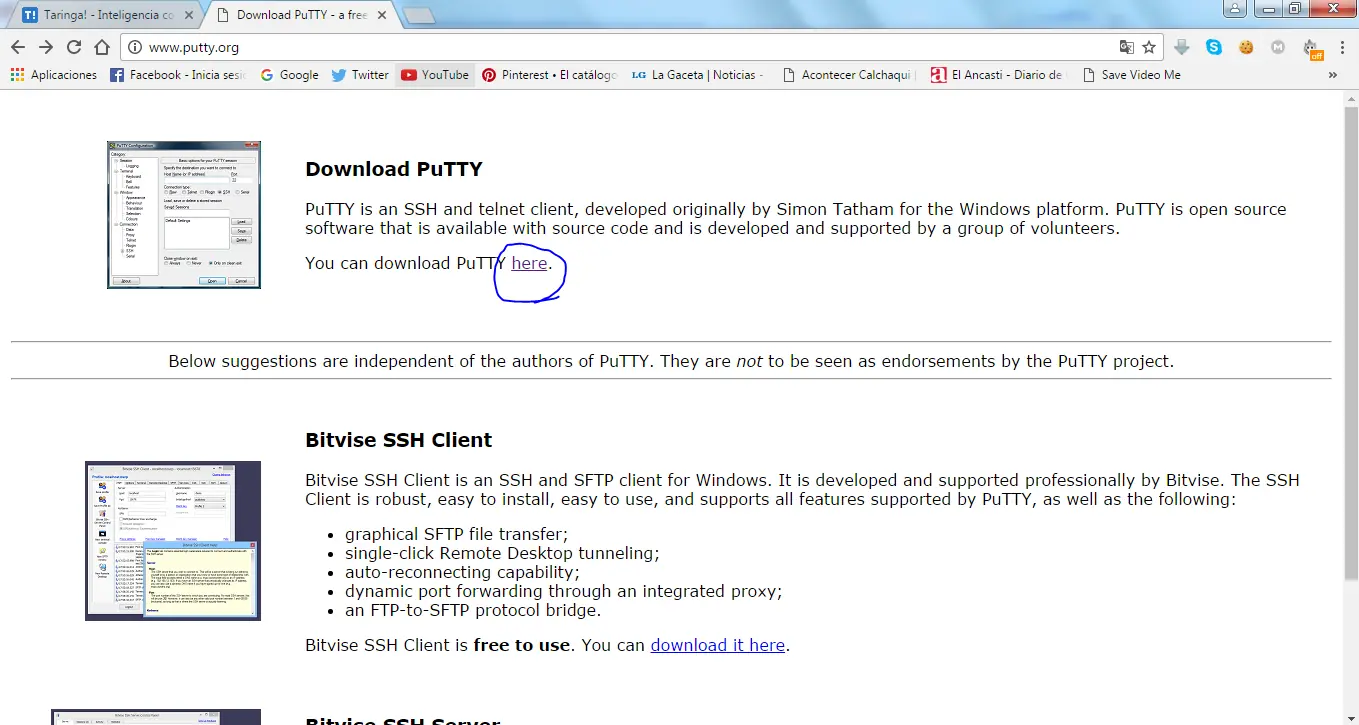
Task: Click the grey M extension icon
Action: point(1278,47)
